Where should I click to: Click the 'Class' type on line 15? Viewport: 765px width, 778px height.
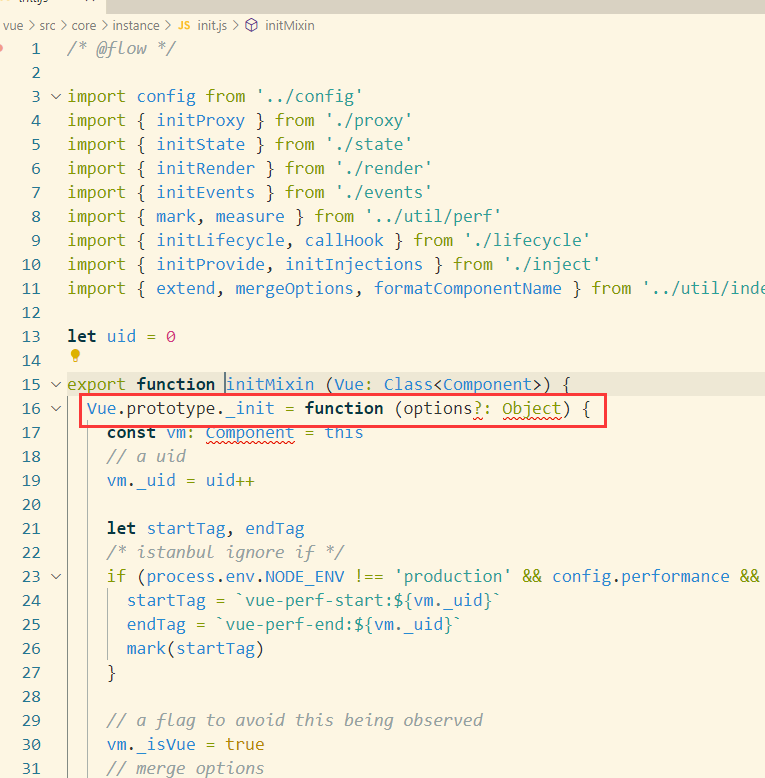[408, 385]
